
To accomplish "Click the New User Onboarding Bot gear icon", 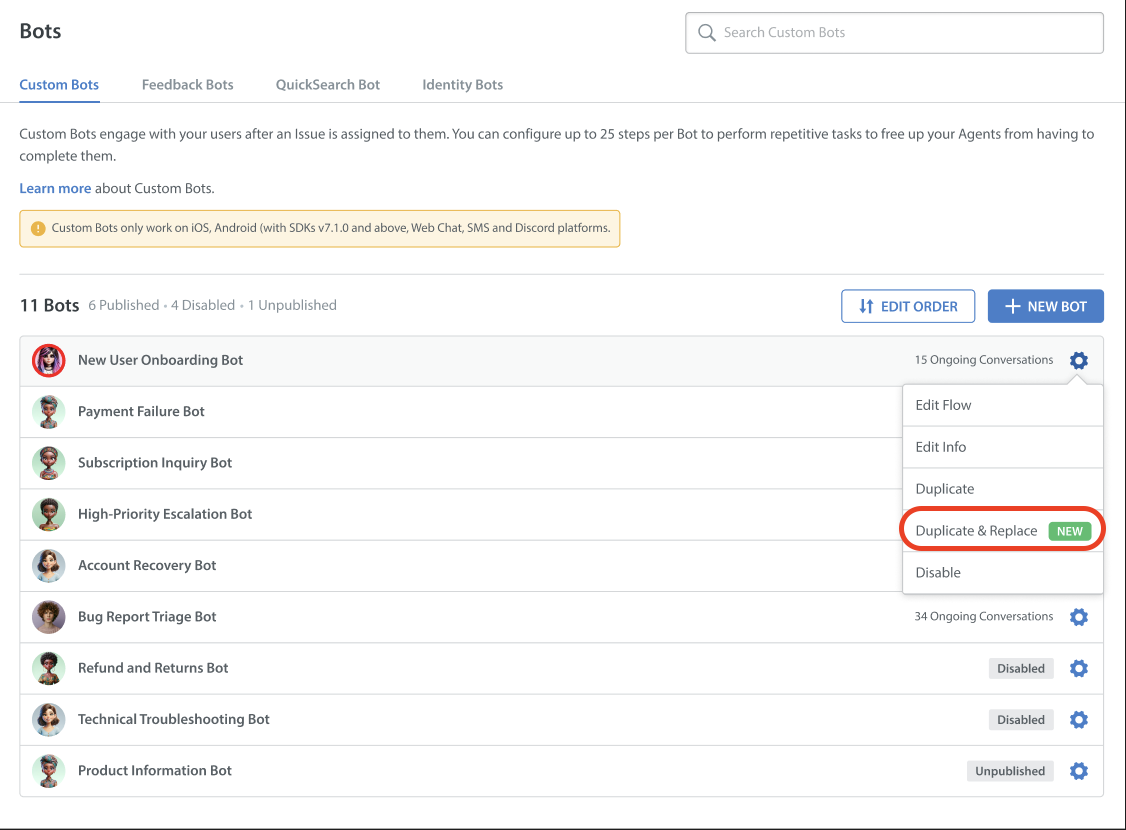I will tap(1078, 361).
